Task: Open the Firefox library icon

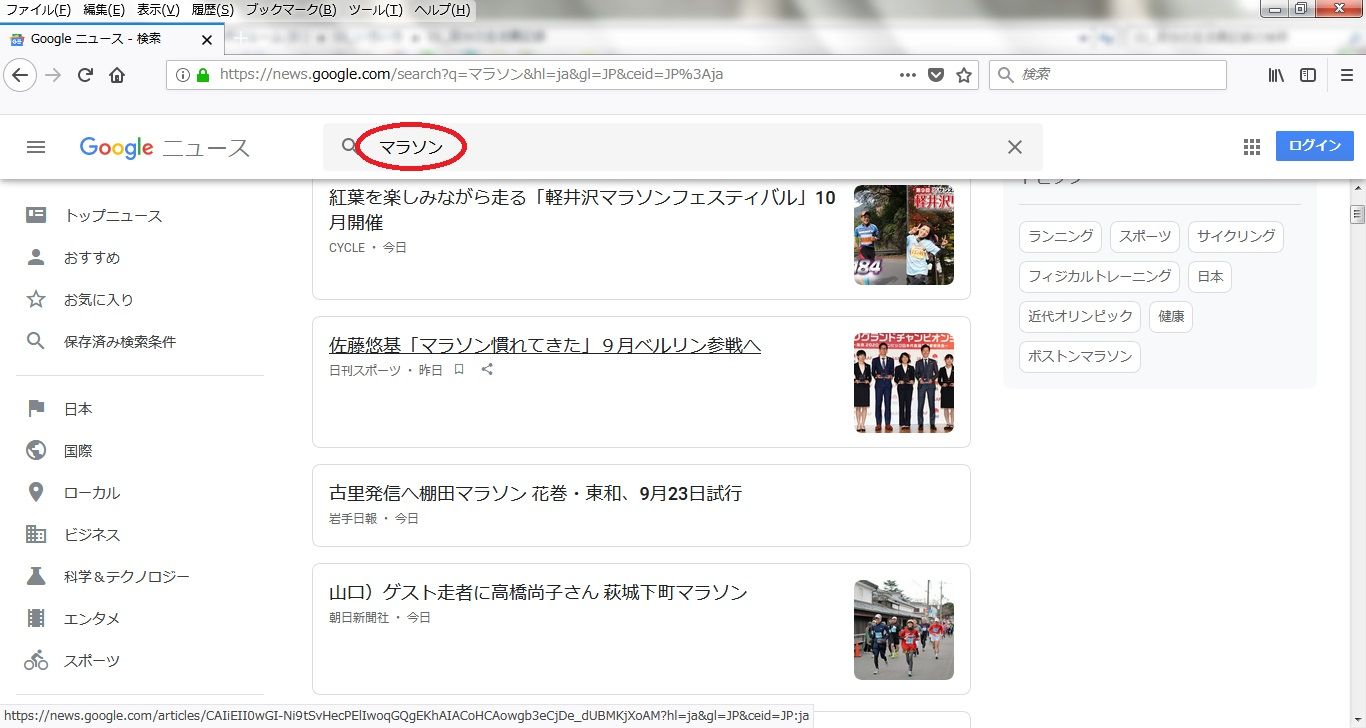Action: [x=1276, y=75]
